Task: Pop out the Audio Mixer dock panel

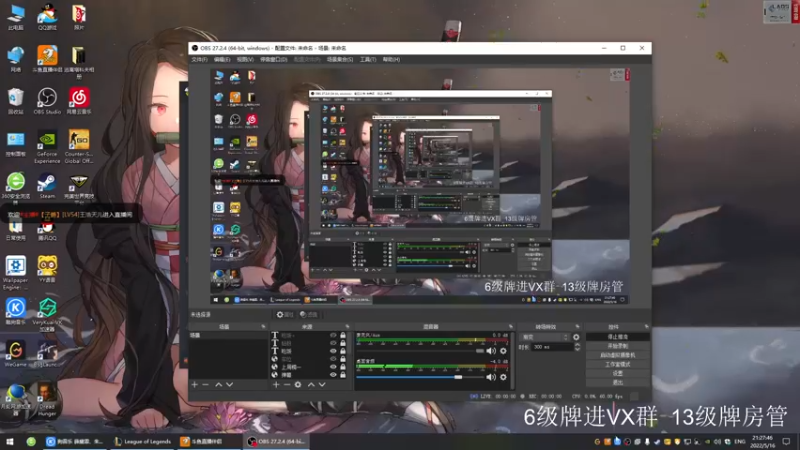Action: tap(511, 327)
